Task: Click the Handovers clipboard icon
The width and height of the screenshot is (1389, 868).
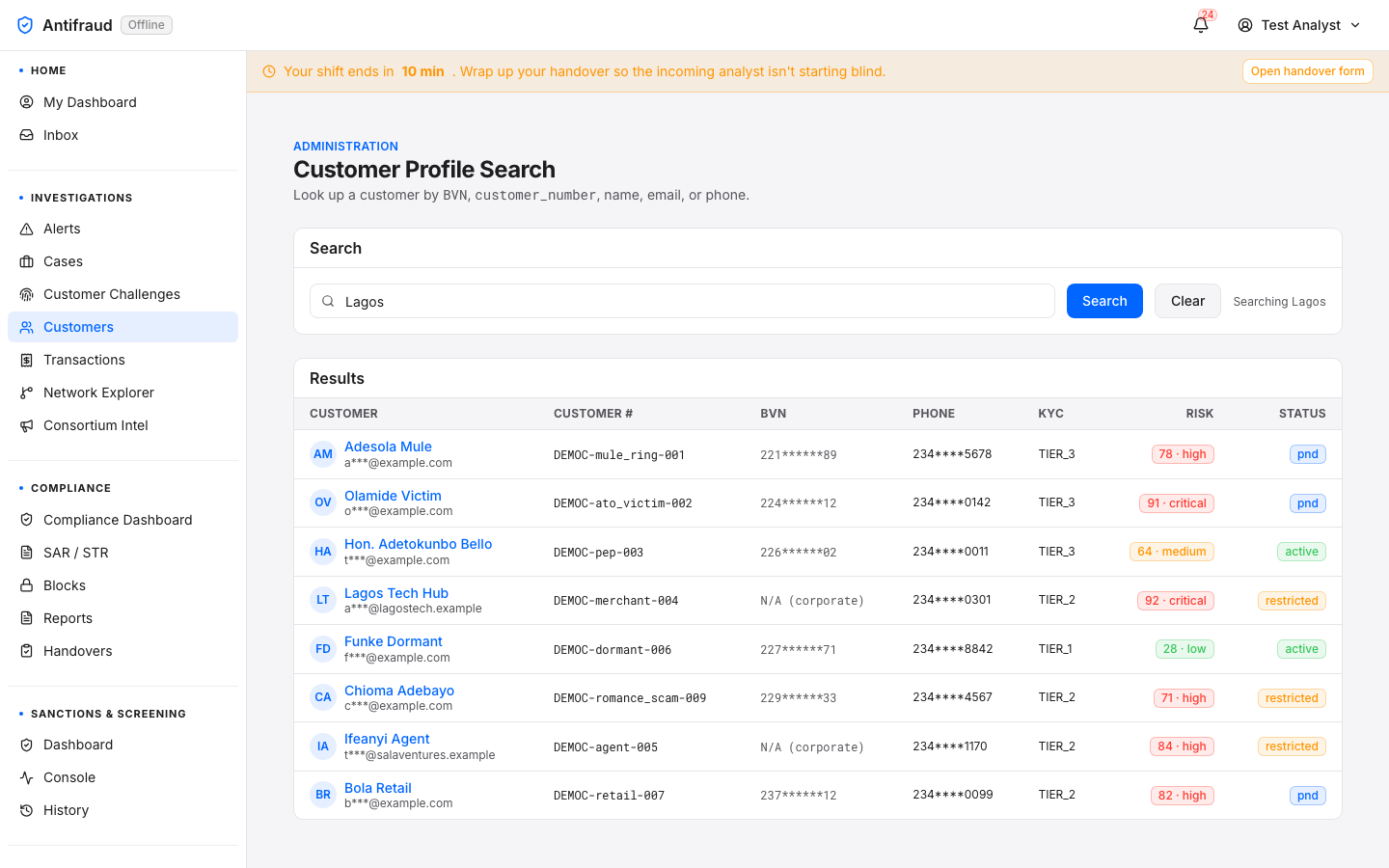Action: coord(27,651)
